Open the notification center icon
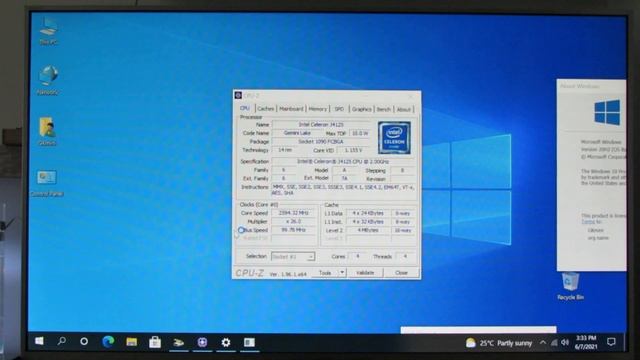 pyautogui.click(x=611, y=342)
